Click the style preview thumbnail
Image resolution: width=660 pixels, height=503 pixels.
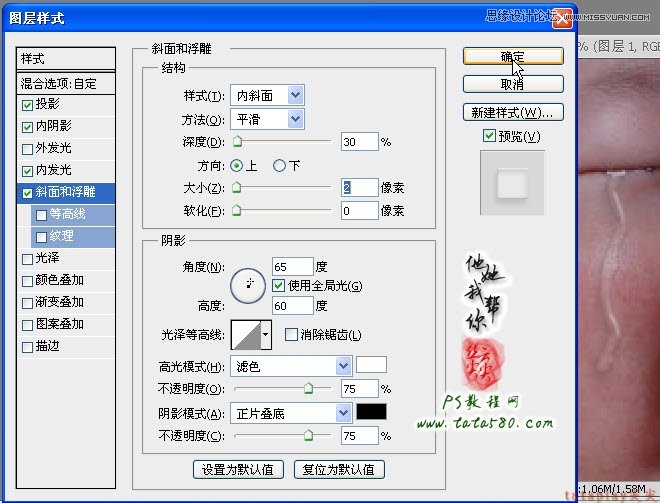point(513,183)
